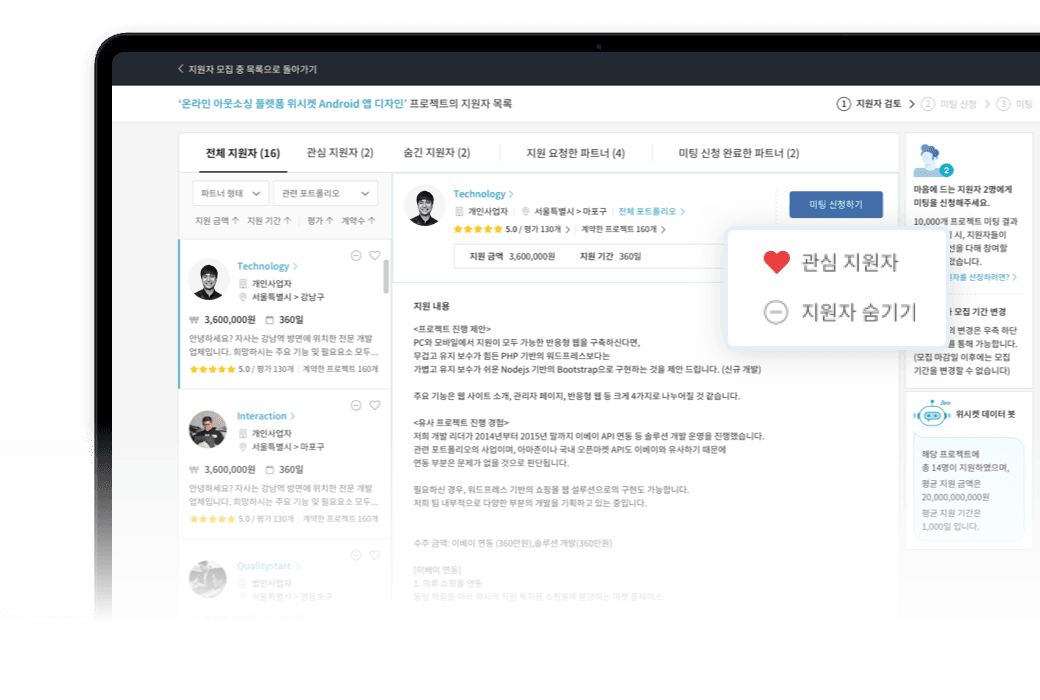Image resolution: width=1040 pixels, height=700 pixels.
Task: Click the calendar icon next to 360일
Action: (270, 320)
